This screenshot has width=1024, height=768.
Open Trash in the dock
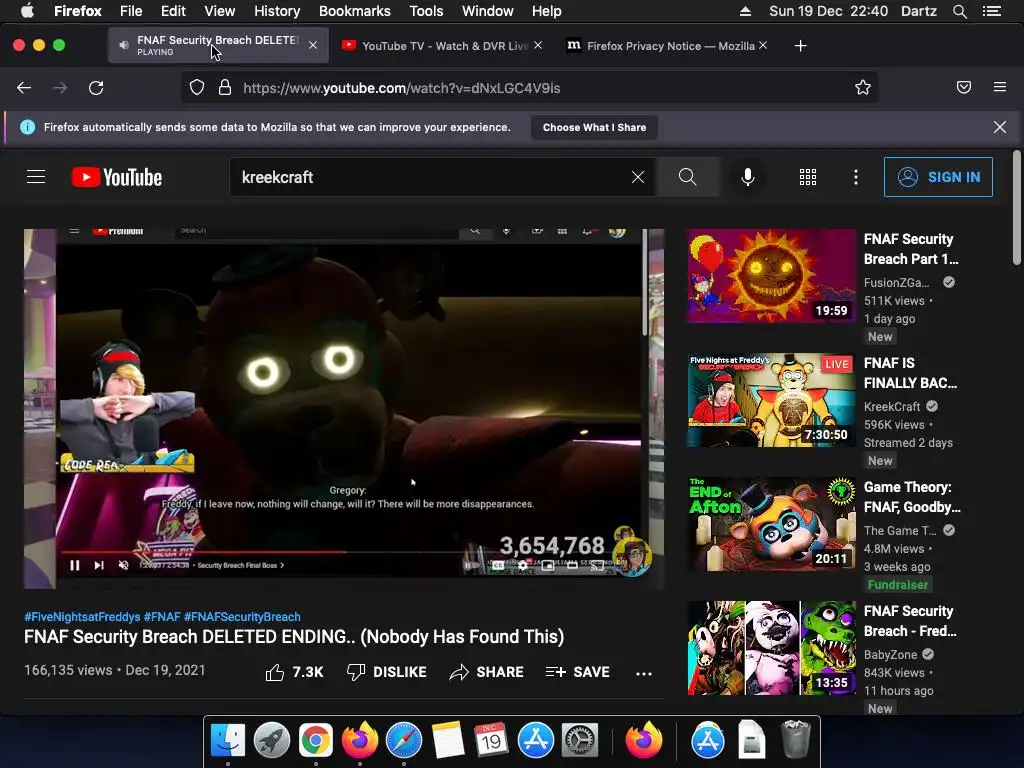coord(796,739)
